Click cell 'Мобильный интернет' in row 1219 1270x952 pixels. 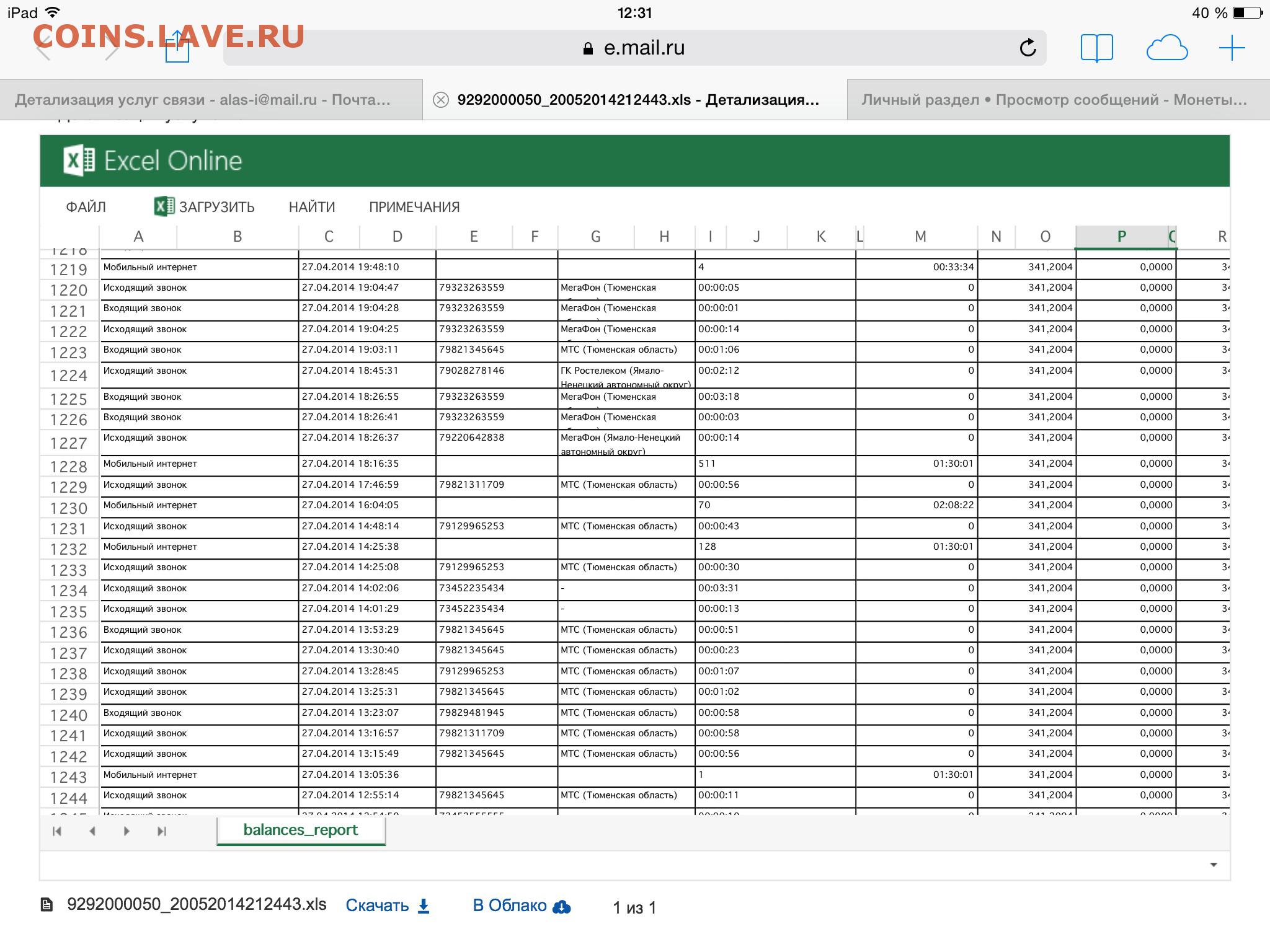point(199,269)
